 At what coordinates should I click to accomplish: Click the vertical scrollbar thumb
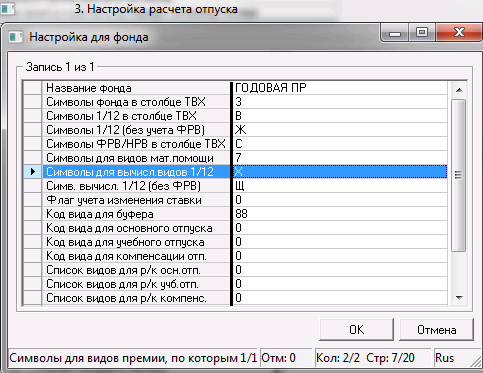[x=459, y=175]
